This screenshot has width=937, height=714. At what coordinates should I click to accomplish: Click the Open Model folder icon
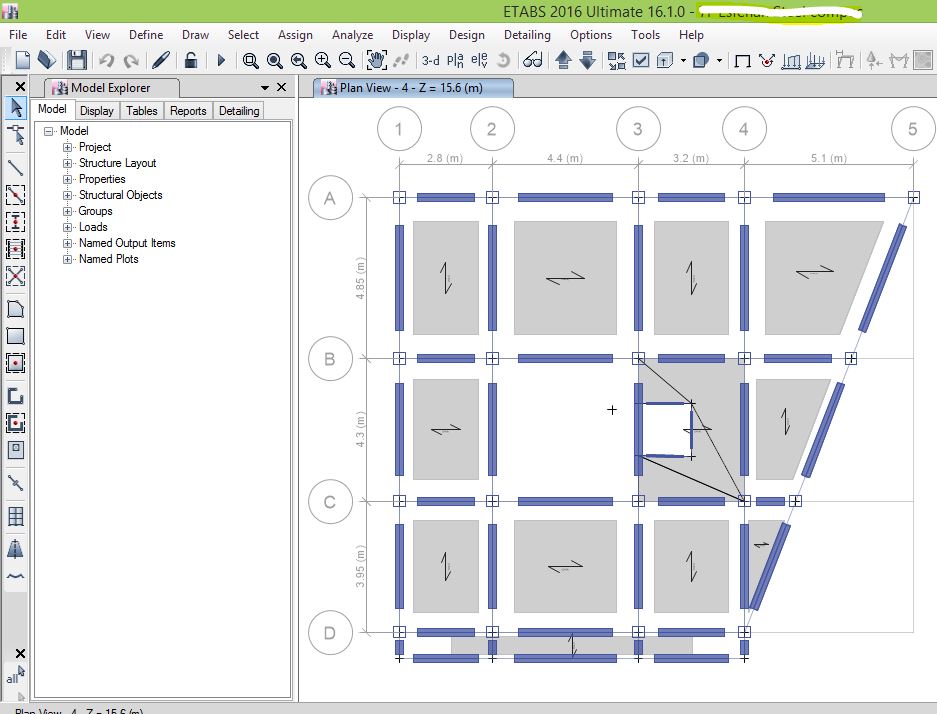point(47,60)
